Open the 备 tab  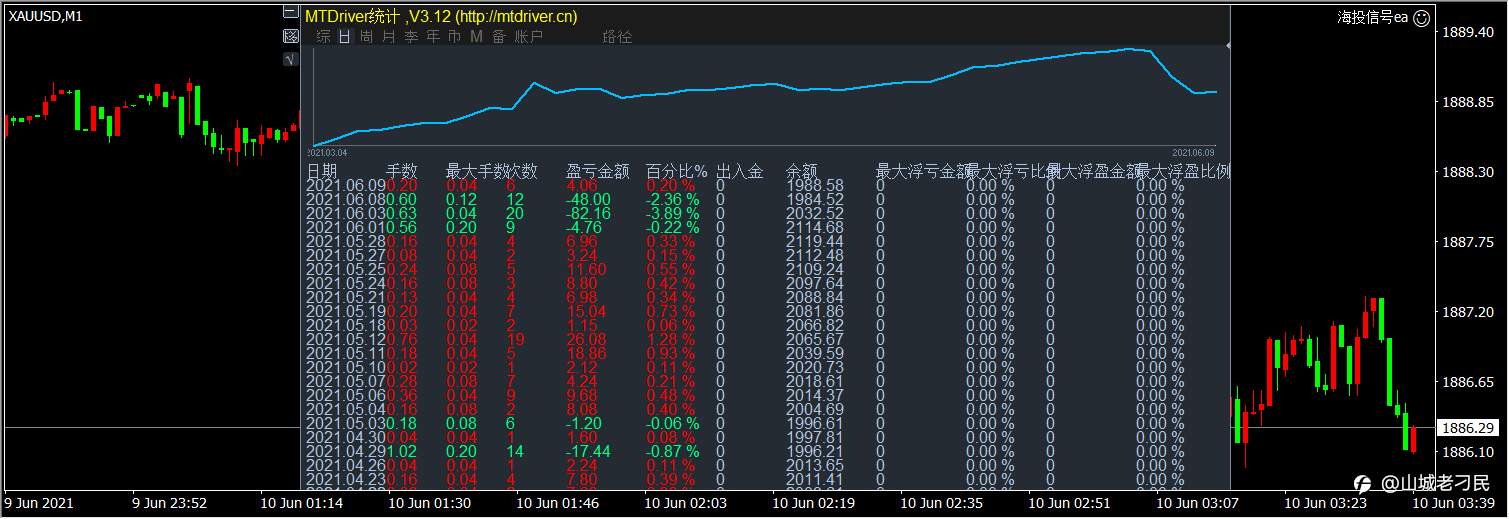499,37
